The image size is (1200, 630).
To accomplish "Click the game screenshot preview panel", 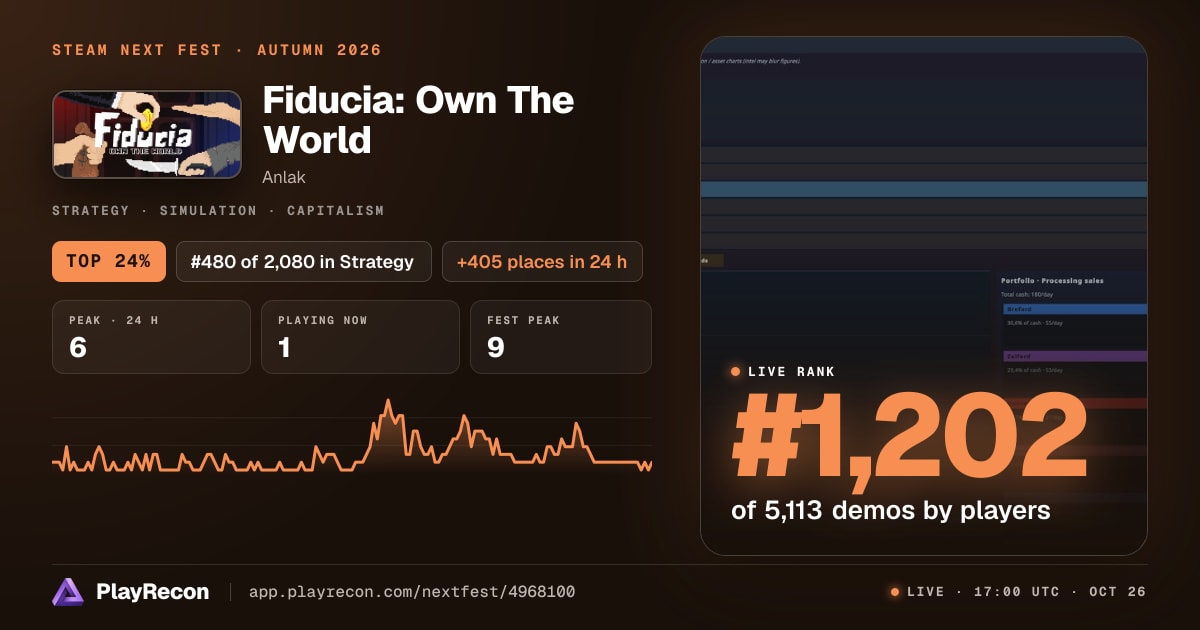I will (x=924, y=296).
